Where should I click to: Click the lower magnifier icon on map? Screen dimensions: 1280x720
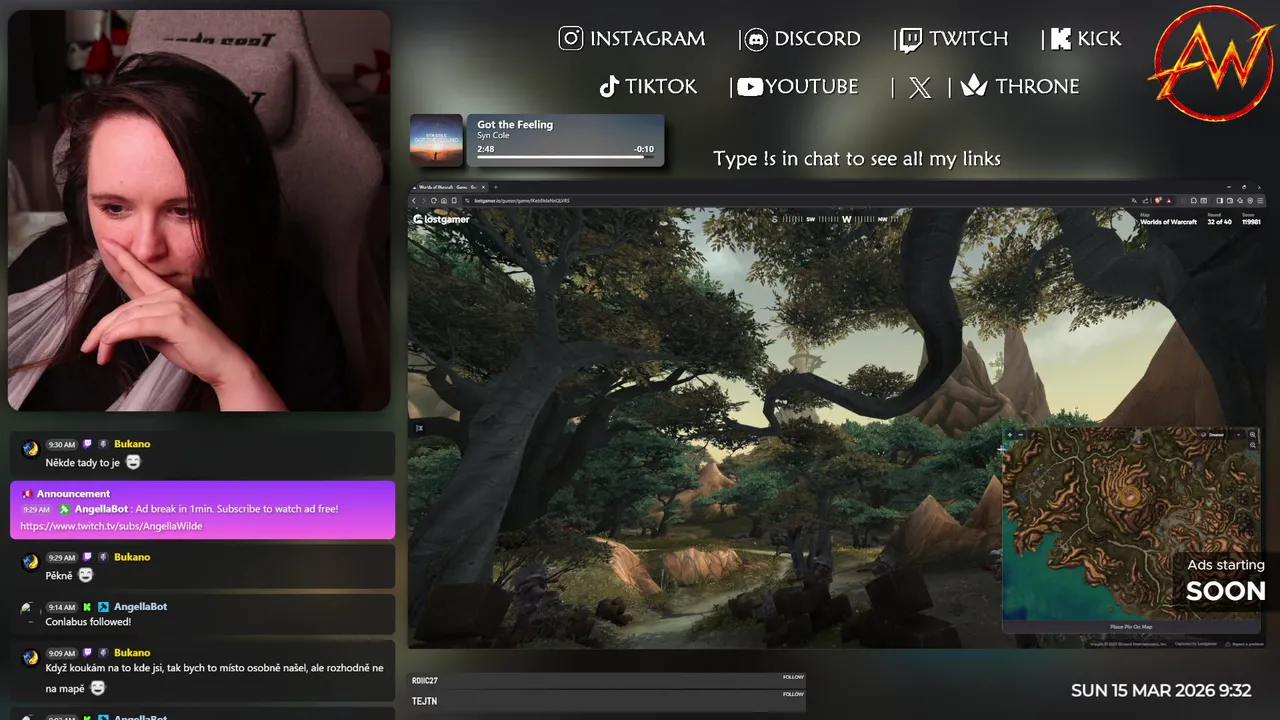coord(1253,445)
